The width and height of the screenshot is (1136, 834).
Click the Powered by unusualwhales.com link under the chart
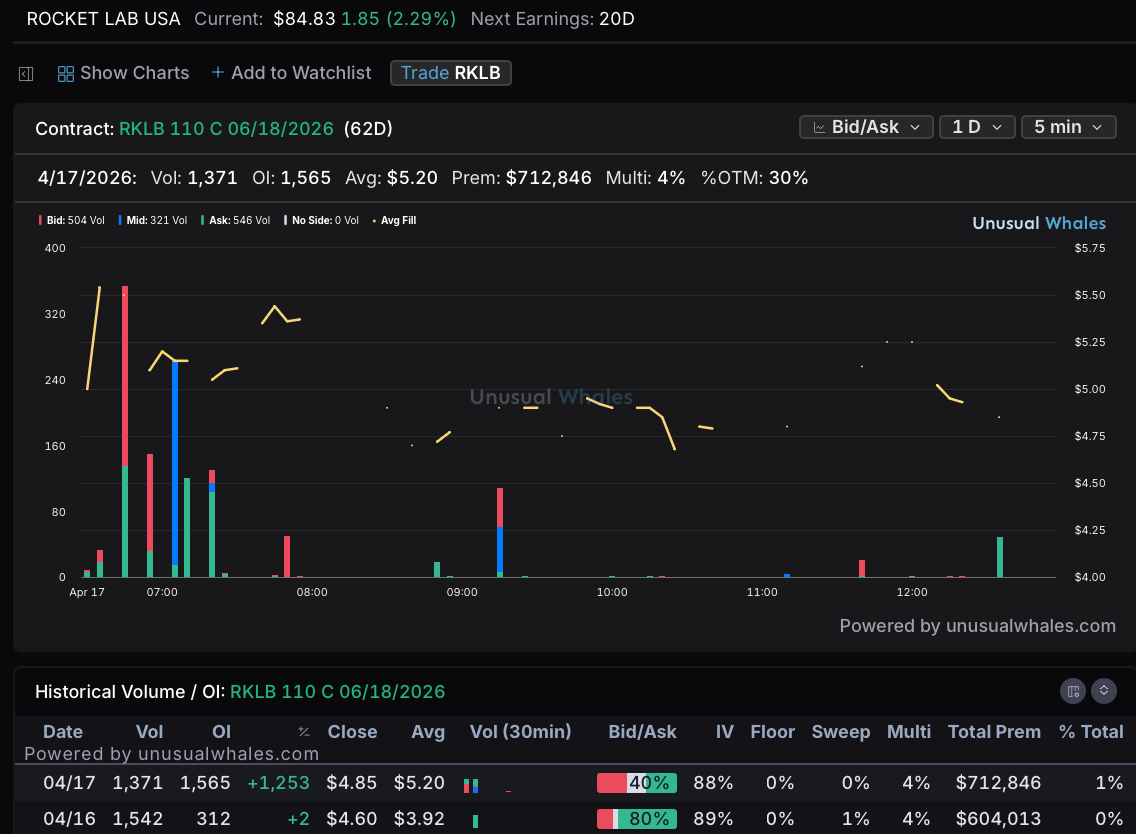(x=977, y=626)
